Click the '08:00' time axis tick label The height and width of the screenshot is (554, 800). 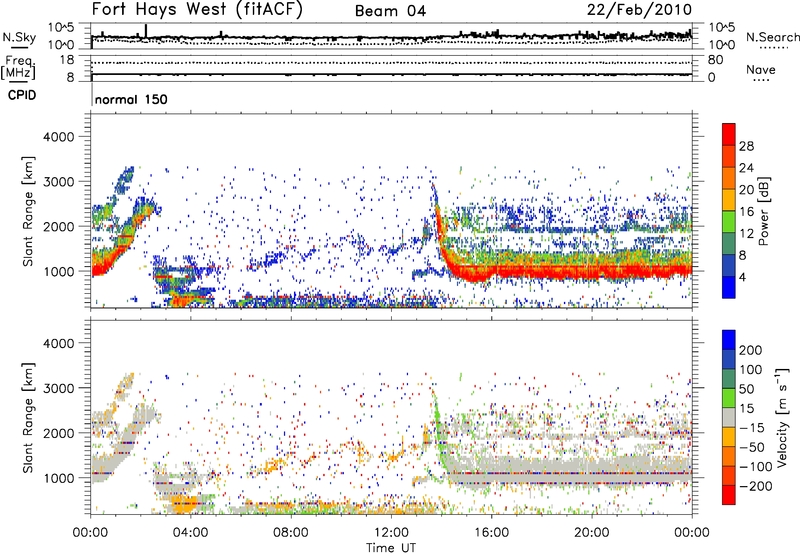click(x=290, y=533)
